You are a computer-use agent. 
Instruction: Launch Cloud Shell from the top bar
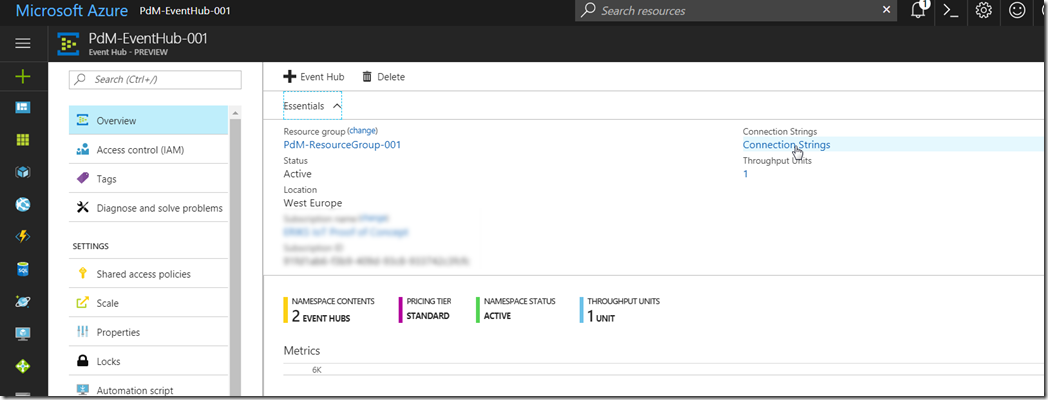tap(951, 11)
